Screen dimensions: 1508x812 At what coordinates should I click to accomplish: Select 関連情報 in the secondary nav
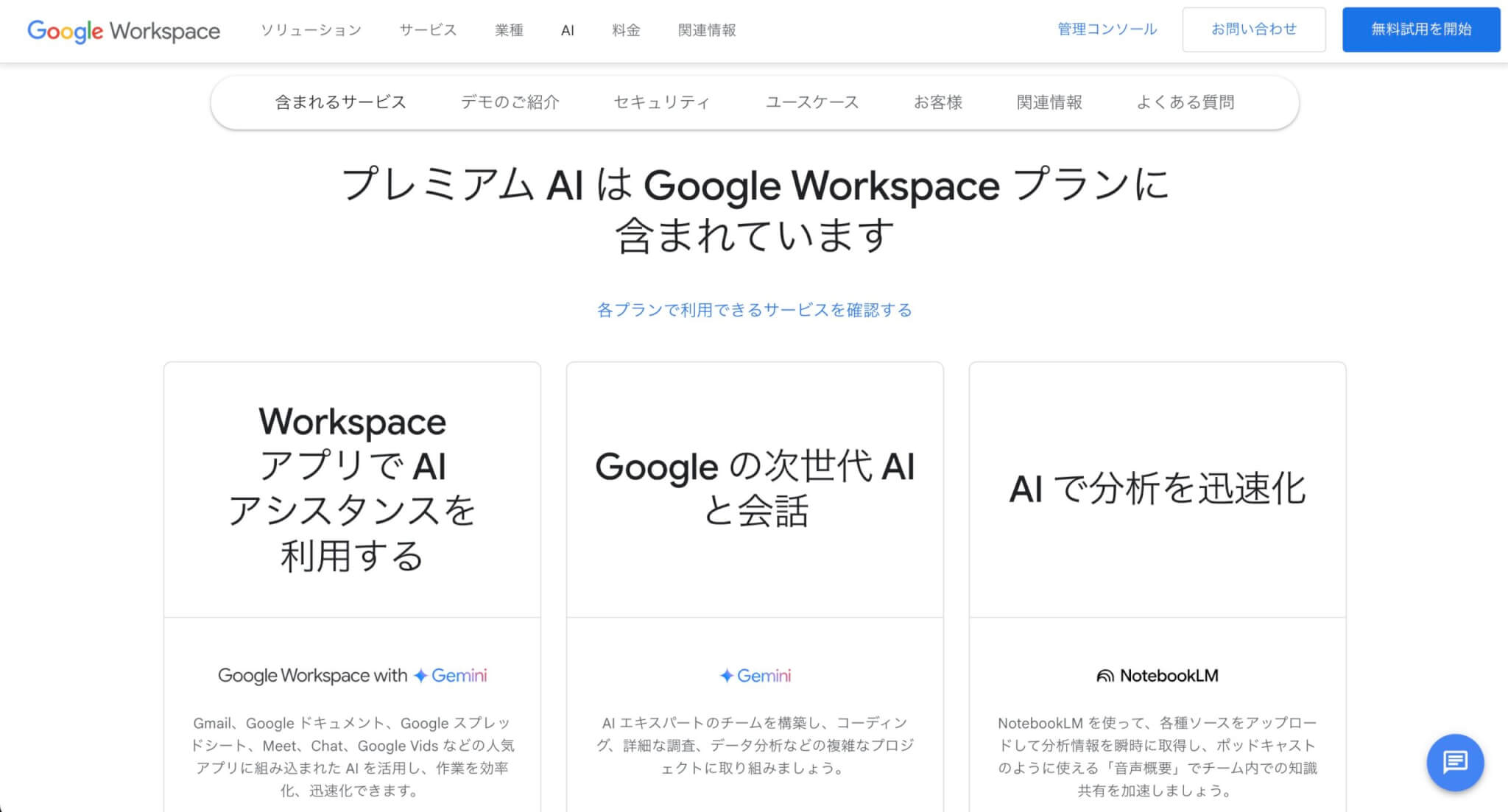(x=1049, y=102)
